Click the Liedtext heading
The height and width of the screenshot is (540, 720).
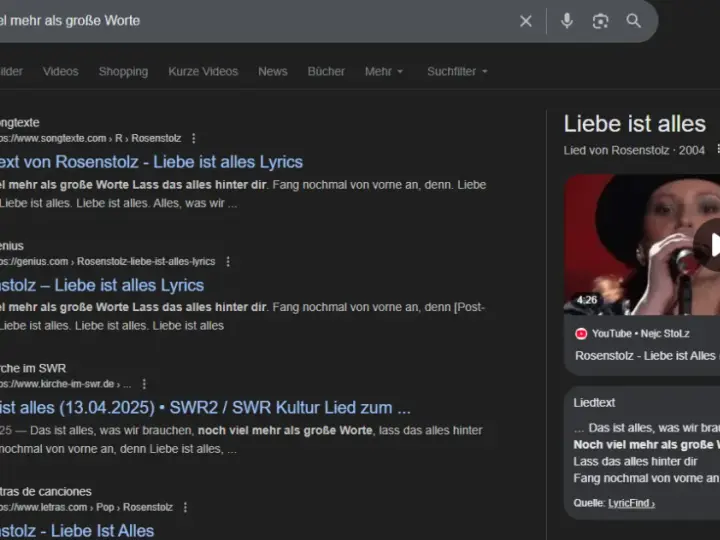594,403
